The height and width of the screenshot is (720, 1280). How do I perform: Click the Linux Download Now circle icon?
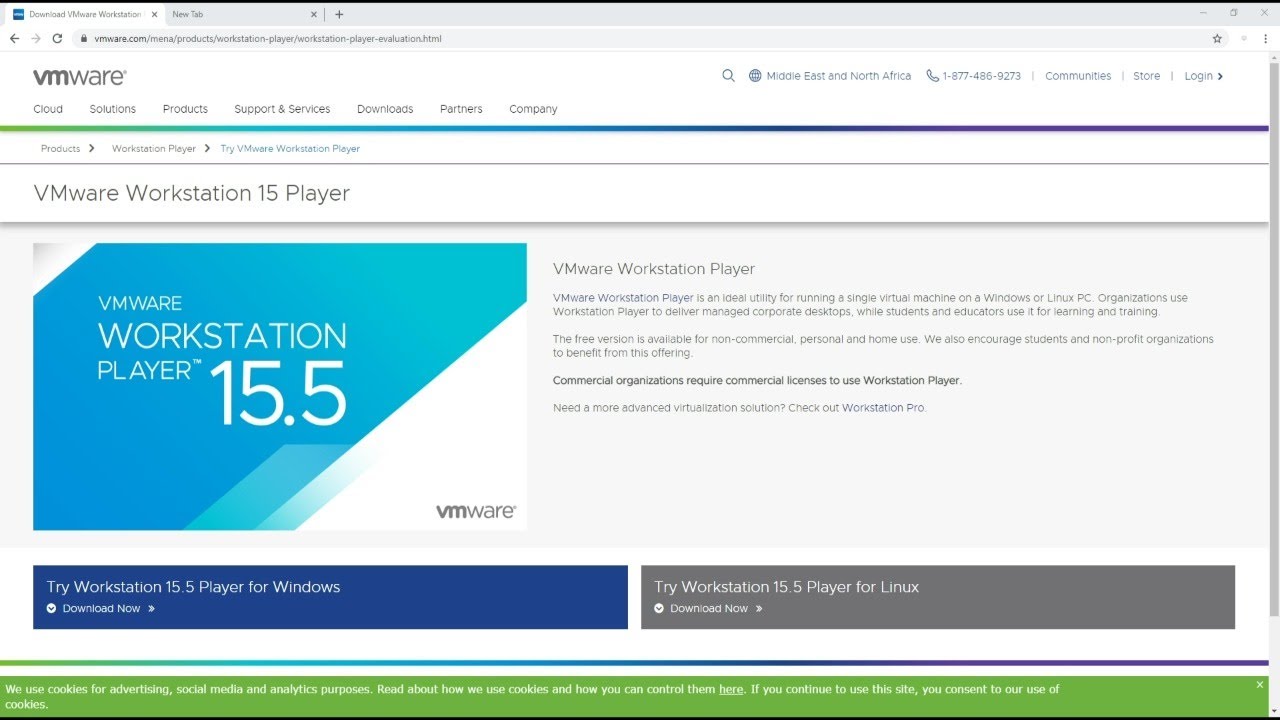click(x=659, y=608)
